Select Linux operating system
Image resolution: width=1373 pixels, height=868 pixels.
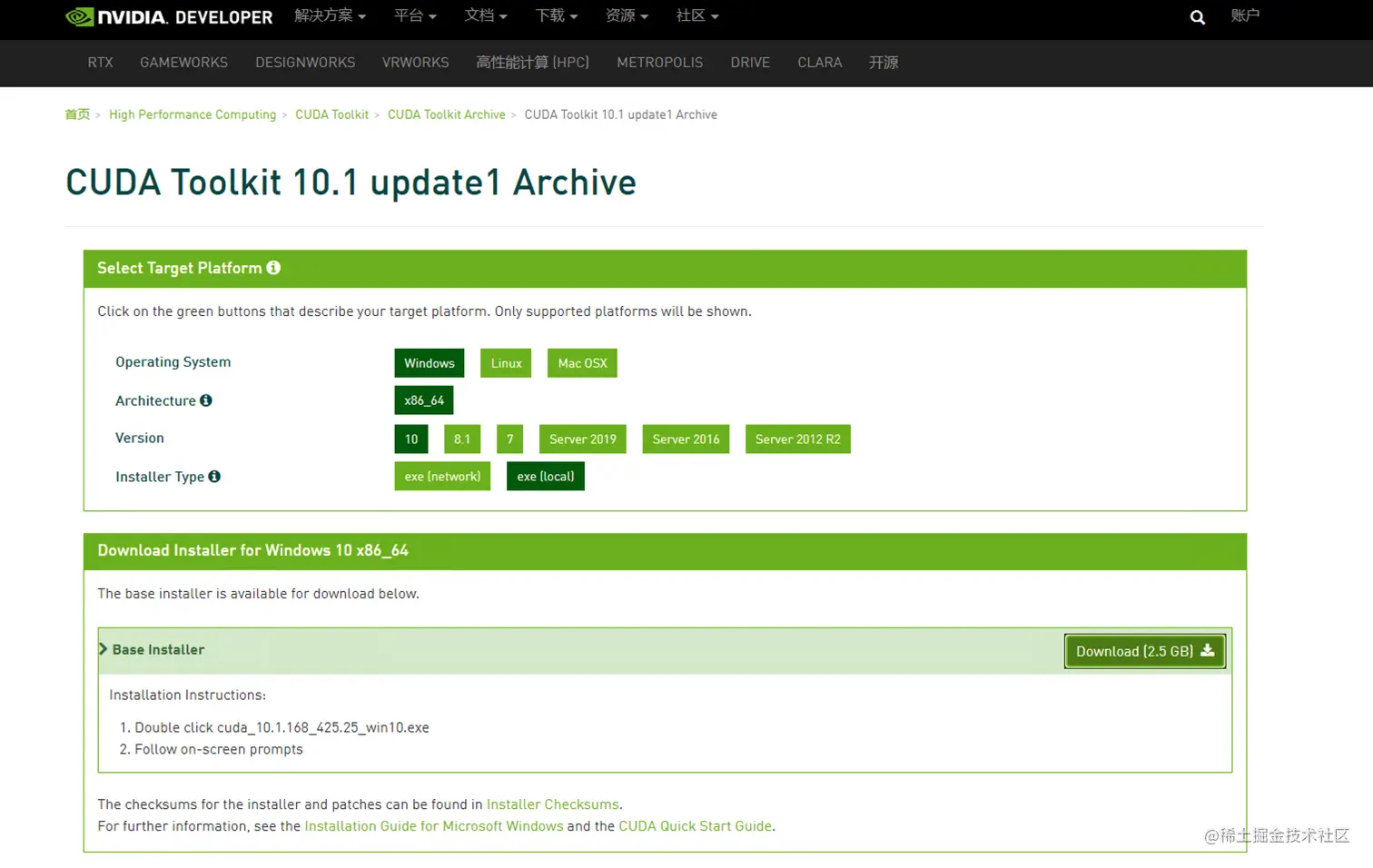(x=506, y=363)
